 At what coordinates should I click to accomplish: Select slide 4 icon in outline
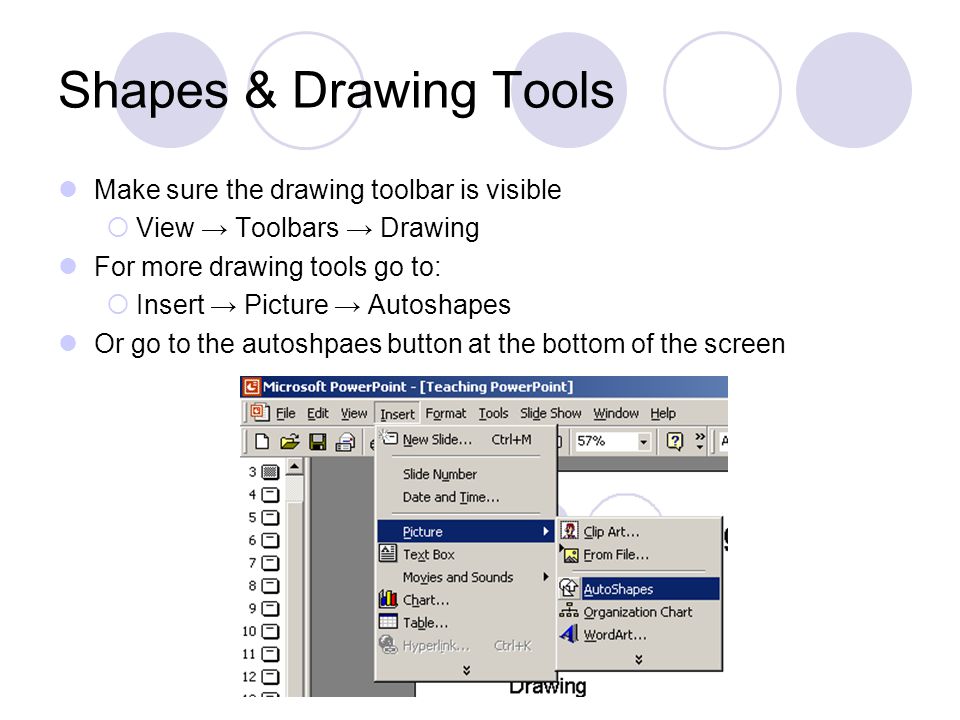pos(270,495)
